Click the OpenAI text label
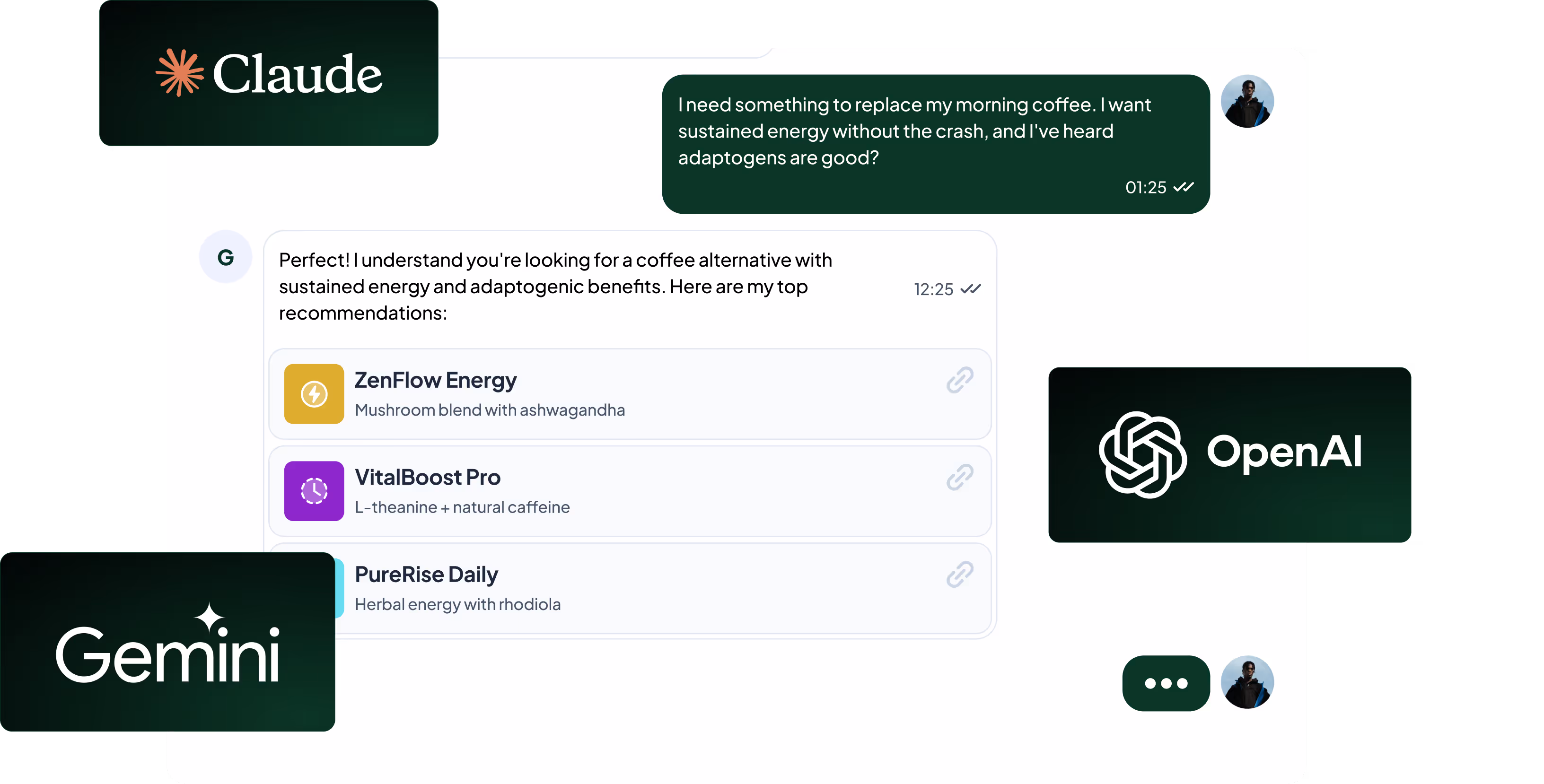The width and height of the screenshot is (1544, 784). (1284, 452)
